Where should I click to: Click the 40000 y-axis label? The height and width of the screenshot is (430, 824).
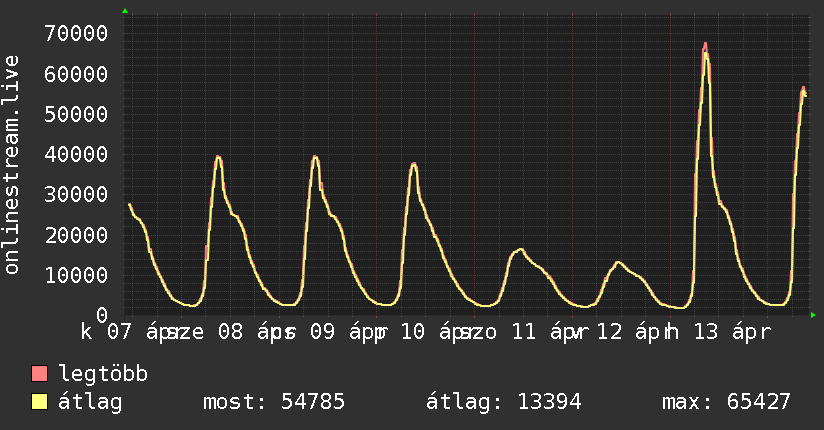click(x=76, y=155)
